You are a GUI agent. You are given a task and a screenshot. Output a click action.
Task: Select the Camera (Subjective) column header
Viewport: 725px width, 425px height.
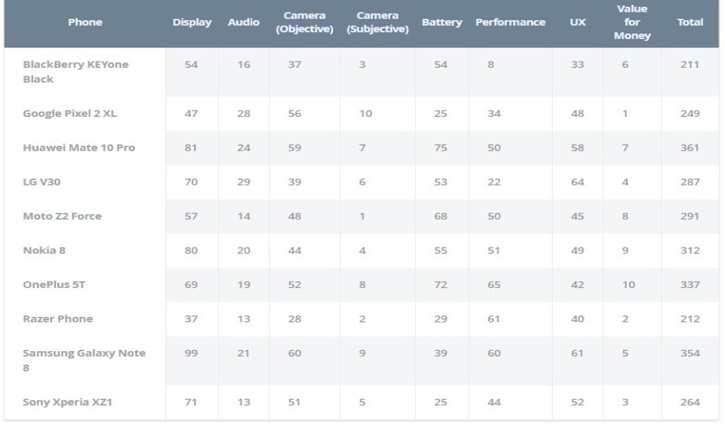coord(378,22)
